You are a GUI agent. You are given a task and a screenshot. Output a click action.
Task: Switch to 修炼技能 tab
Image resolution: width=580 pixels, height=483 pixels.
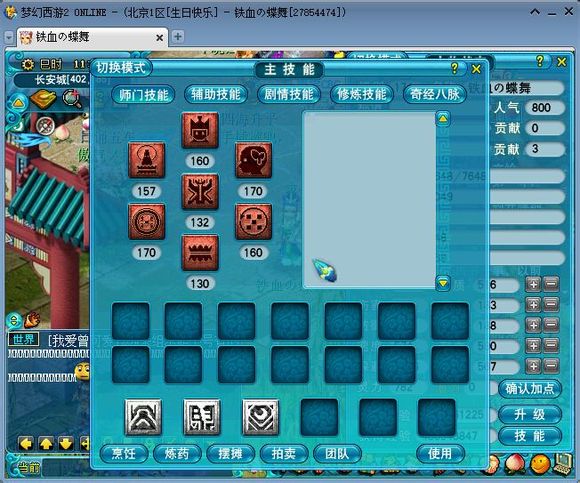362,94
